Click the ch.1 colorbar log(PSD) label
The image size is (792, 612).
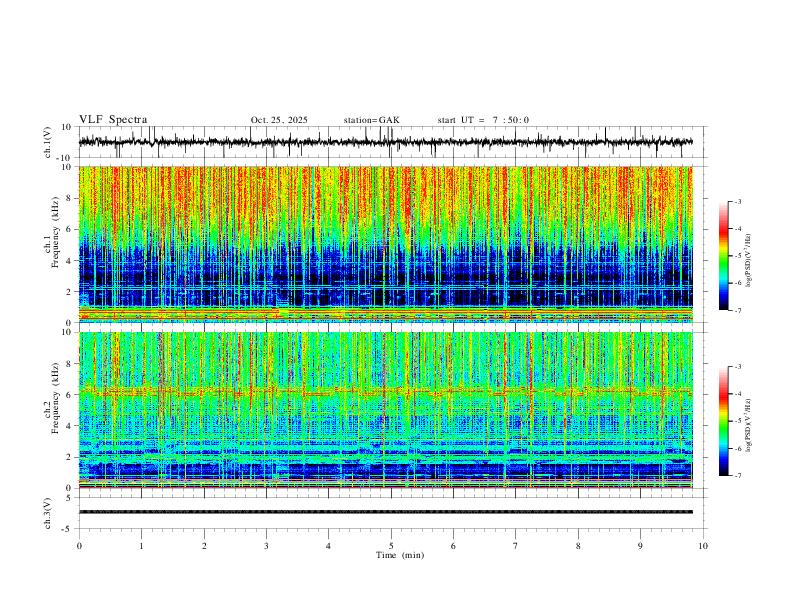tap(748, 261)
